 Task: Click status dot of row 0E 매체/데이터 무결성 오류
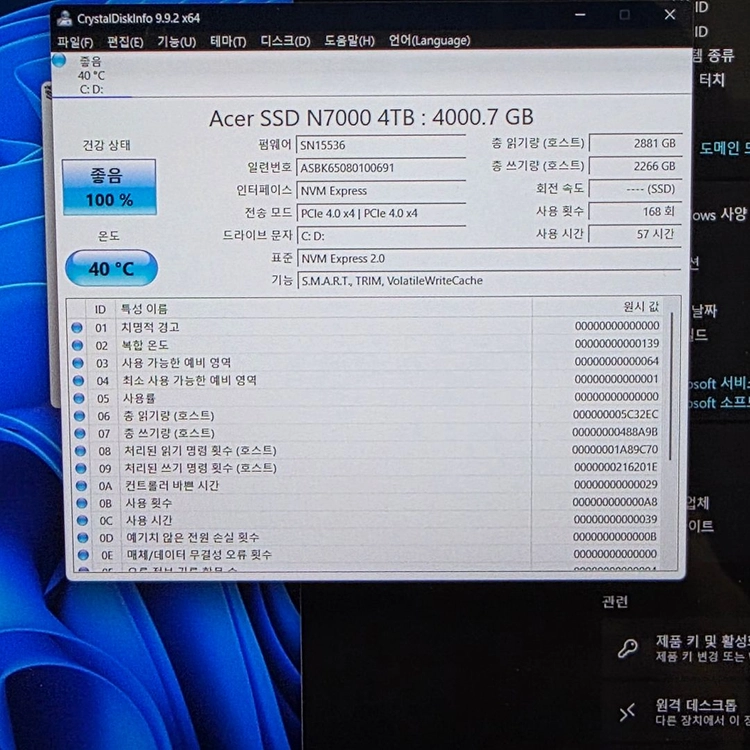tap(83, 555)
